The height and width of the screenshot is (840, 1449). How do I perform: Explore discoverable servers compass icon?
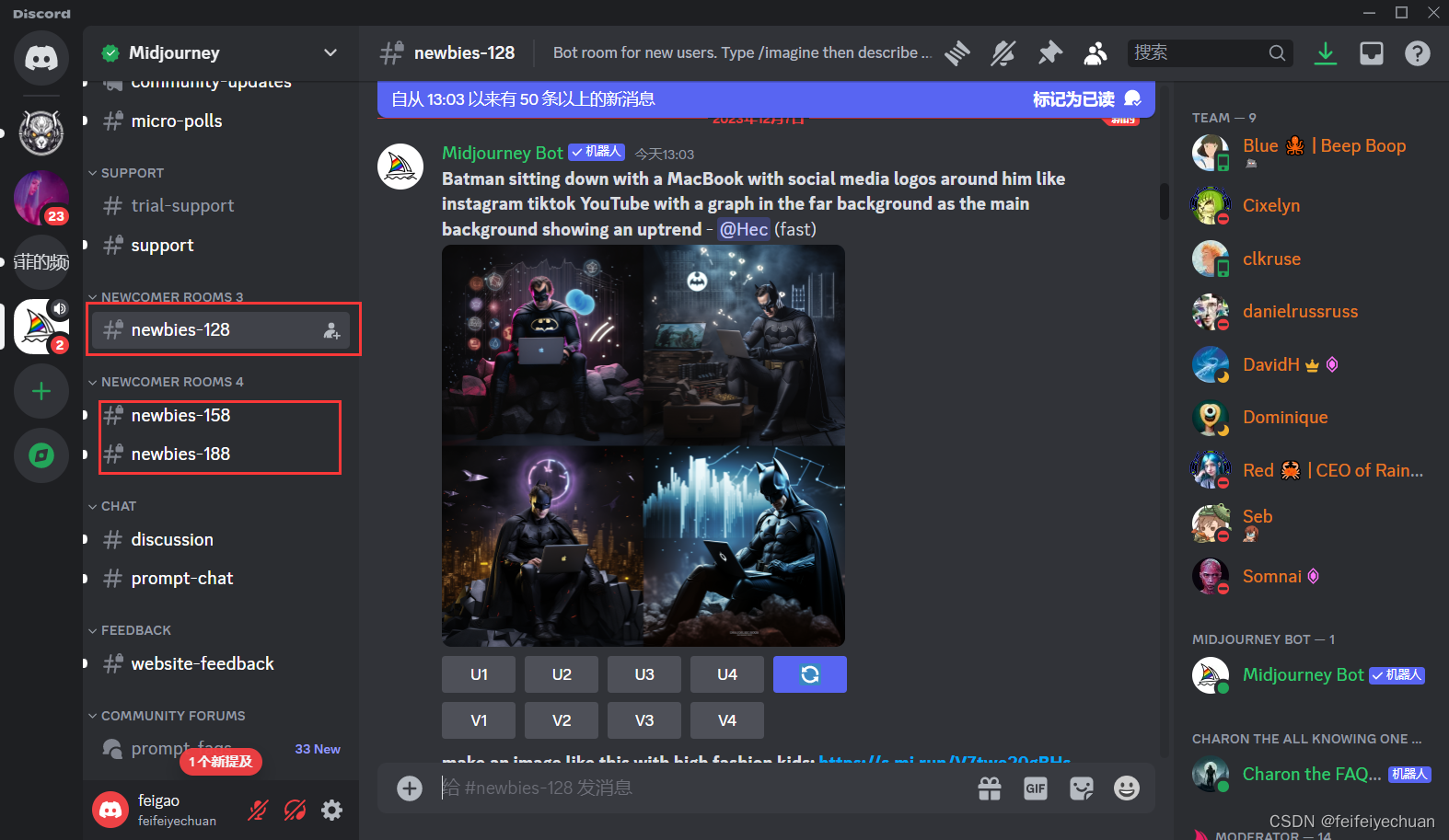41,455
